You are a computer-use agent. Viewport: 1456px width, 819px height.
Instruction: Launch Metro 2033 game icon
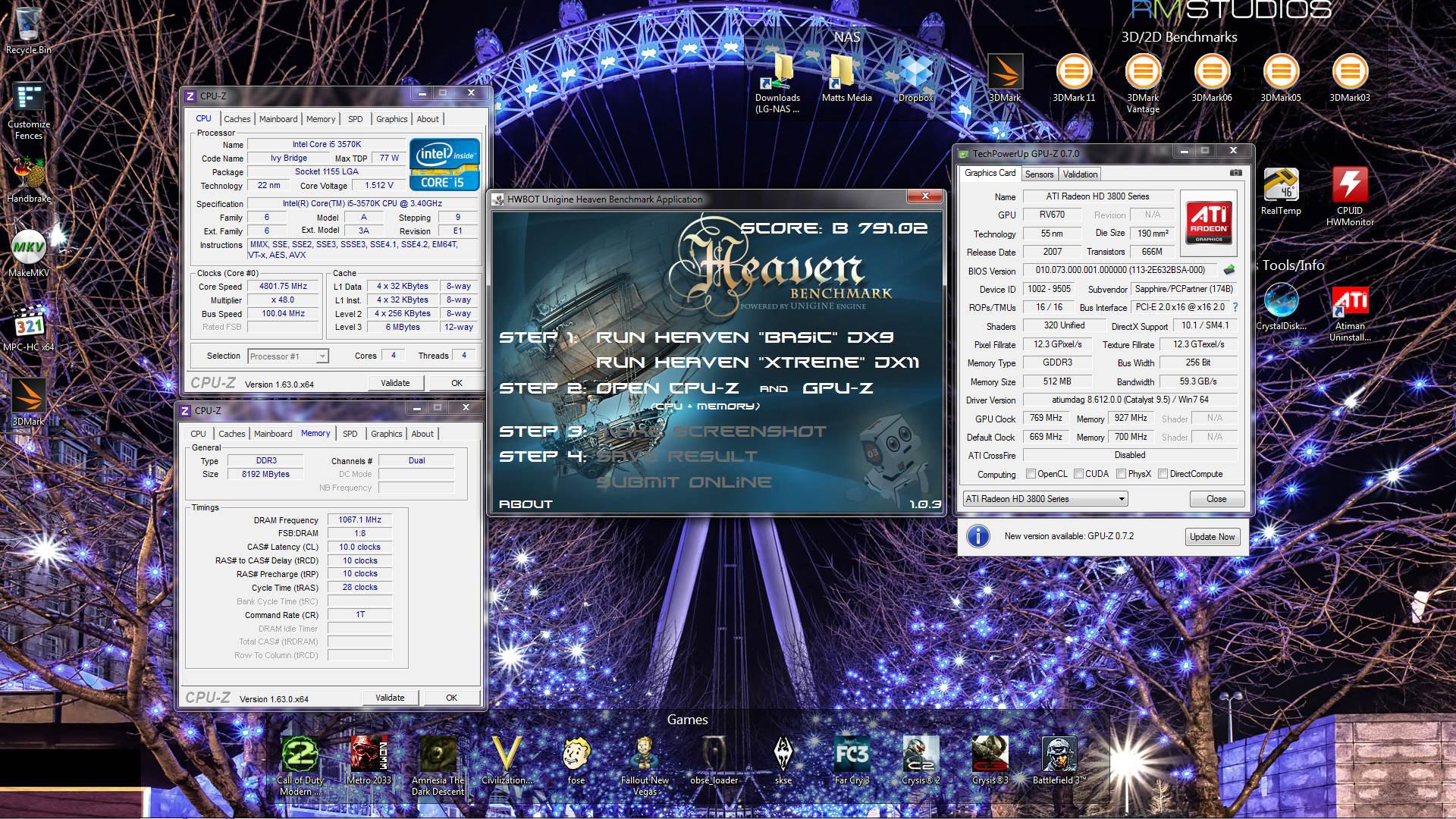pyautogui.click(x=369, y=761)
